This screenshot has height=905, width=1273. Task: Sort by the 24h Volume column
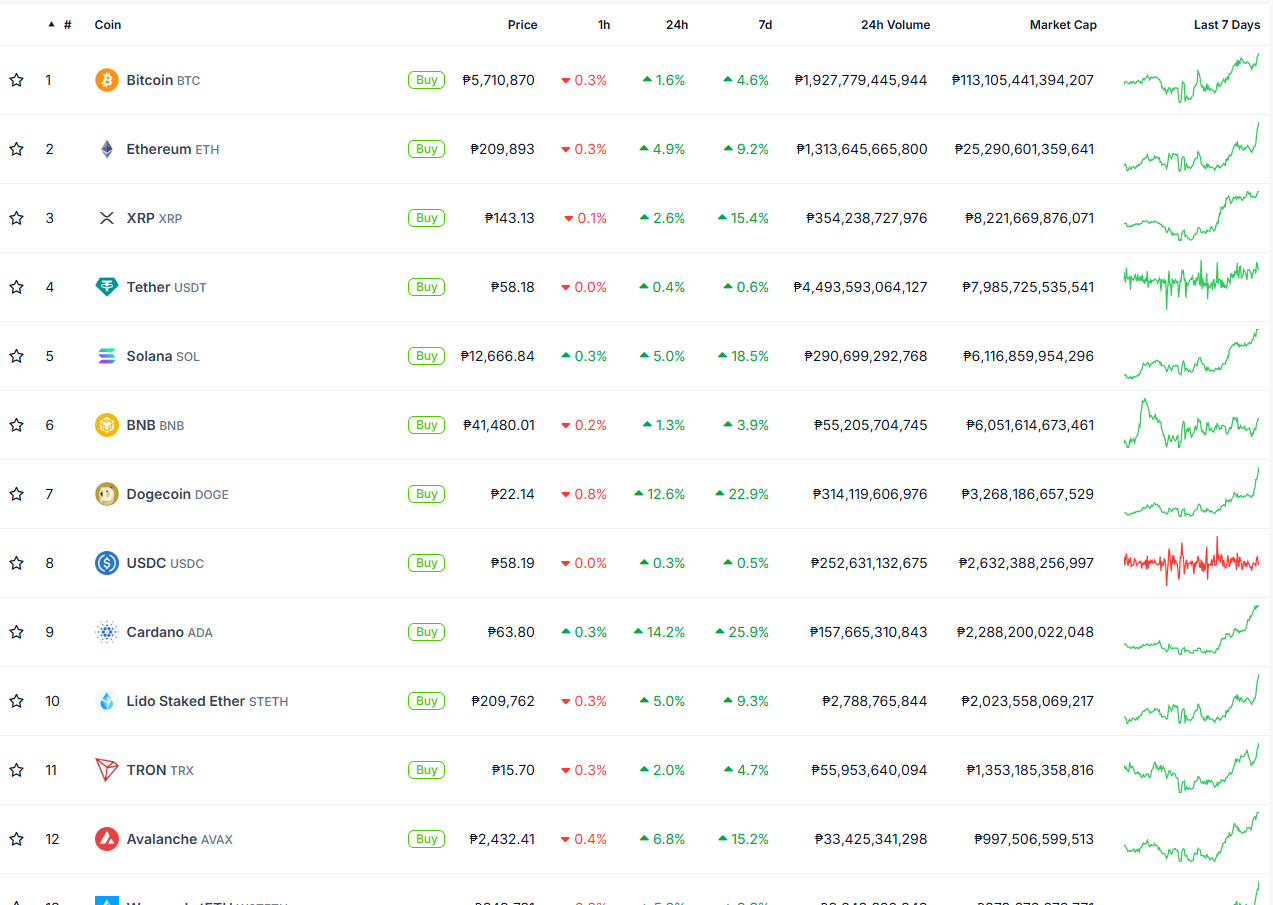coord(895,25)
